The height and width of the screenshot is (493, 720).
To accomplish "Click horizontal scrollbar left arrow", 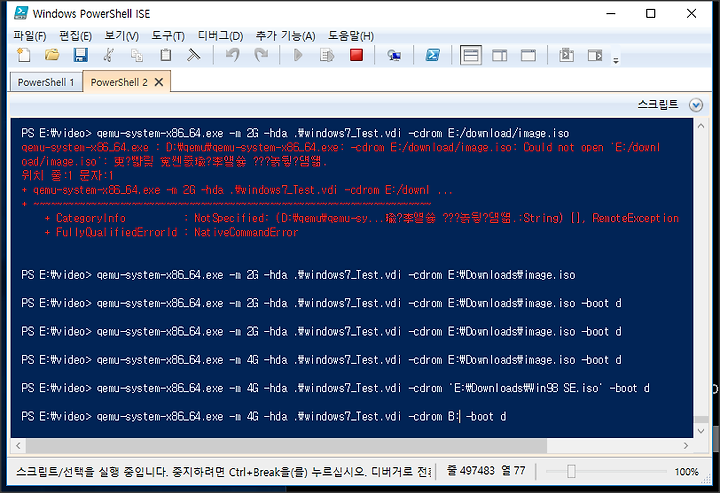I will [18, 445].
